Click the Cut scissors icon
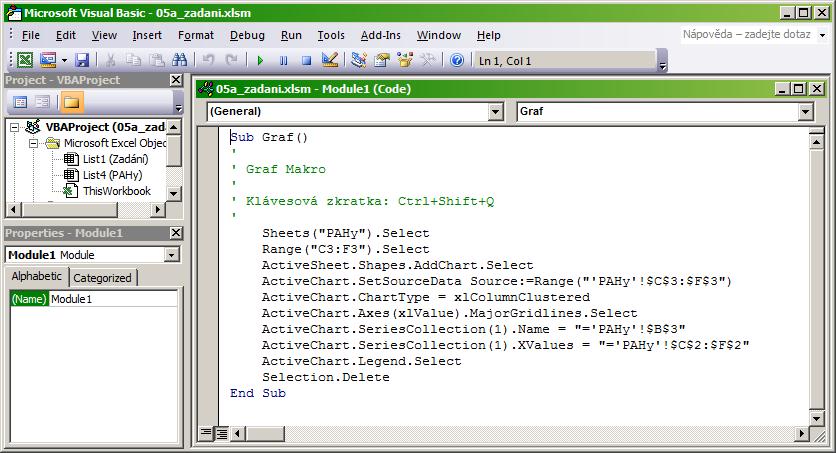 click(x=110, y=60)
